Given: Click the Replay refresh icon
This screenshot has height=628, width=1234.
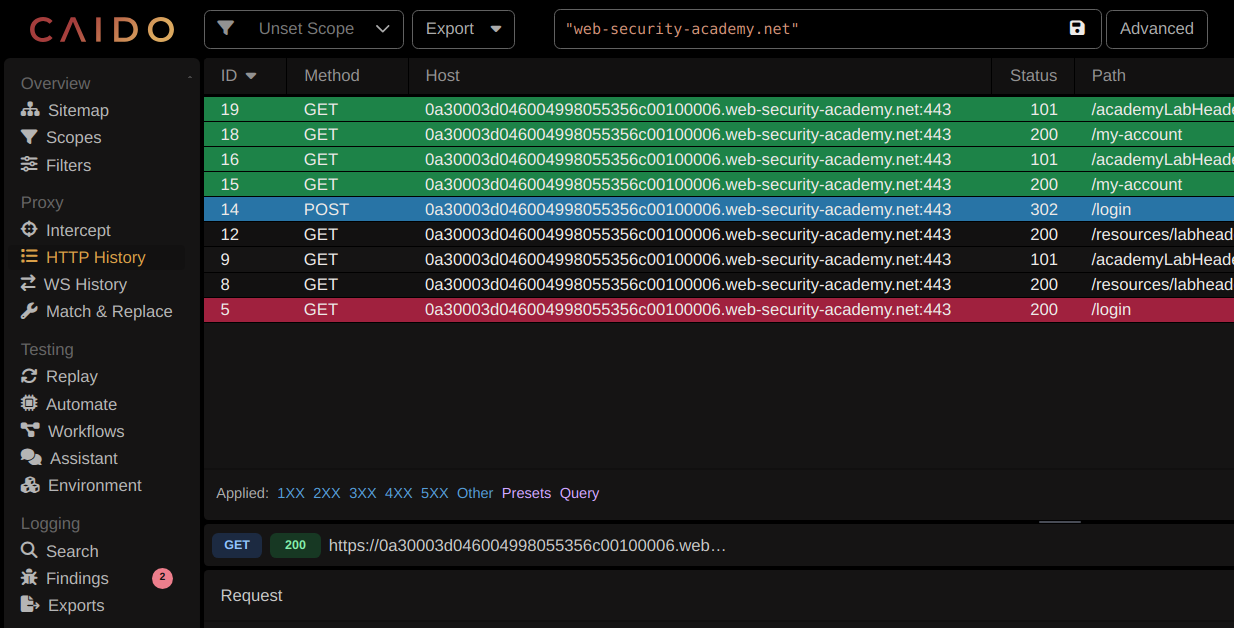Looking at the screenshot, I should click(29, 376).
